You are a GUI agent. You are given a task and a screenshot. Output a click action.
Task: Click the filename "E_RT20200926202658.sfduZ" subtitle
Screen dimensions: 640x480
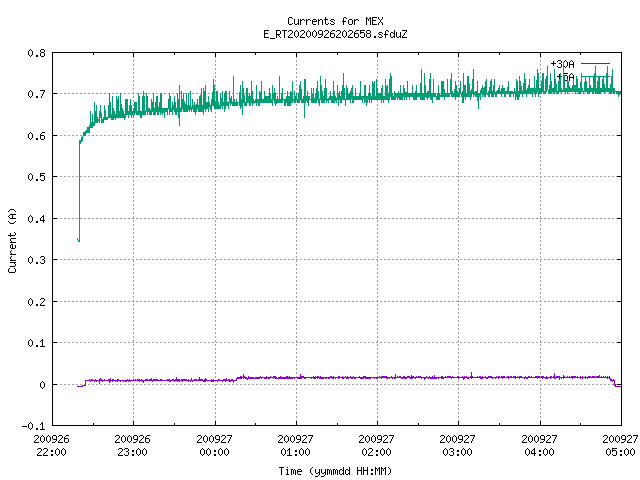point(335,34)
